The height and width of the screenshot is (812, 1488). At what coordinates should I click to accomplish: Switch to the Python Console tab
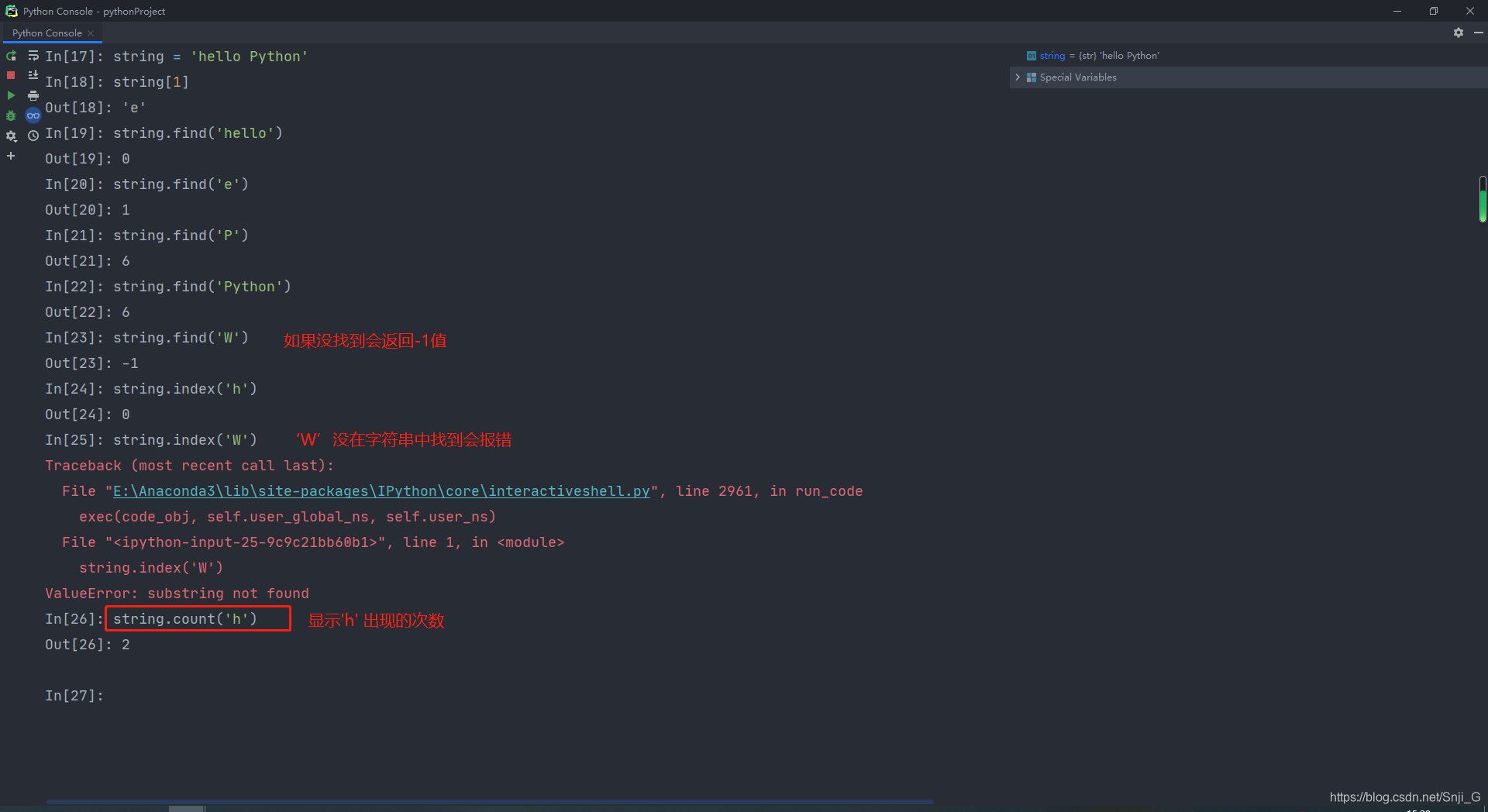pyautogui.click(x=46, y=33)
